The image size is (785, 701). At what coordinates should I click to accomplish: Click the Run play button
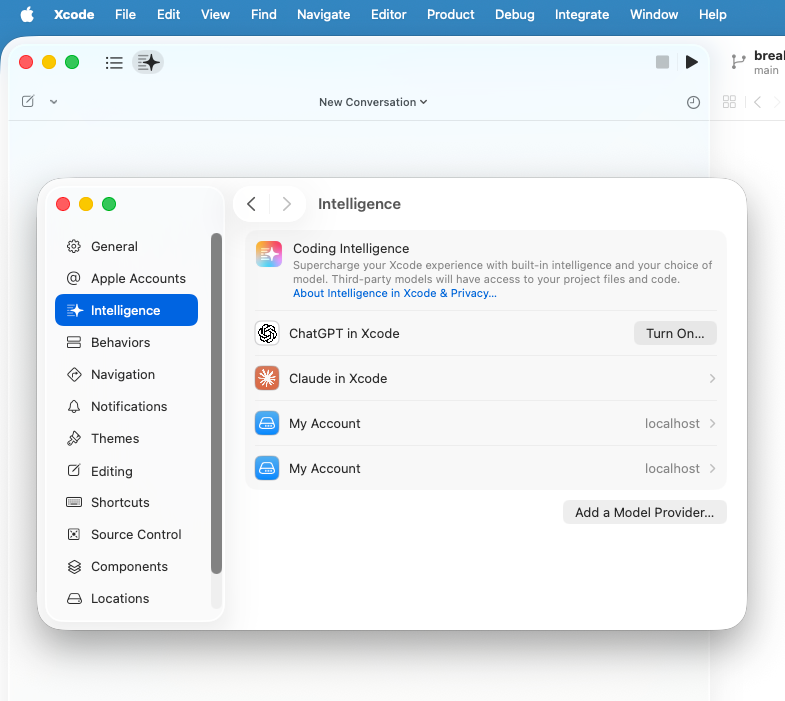(691, 62)
